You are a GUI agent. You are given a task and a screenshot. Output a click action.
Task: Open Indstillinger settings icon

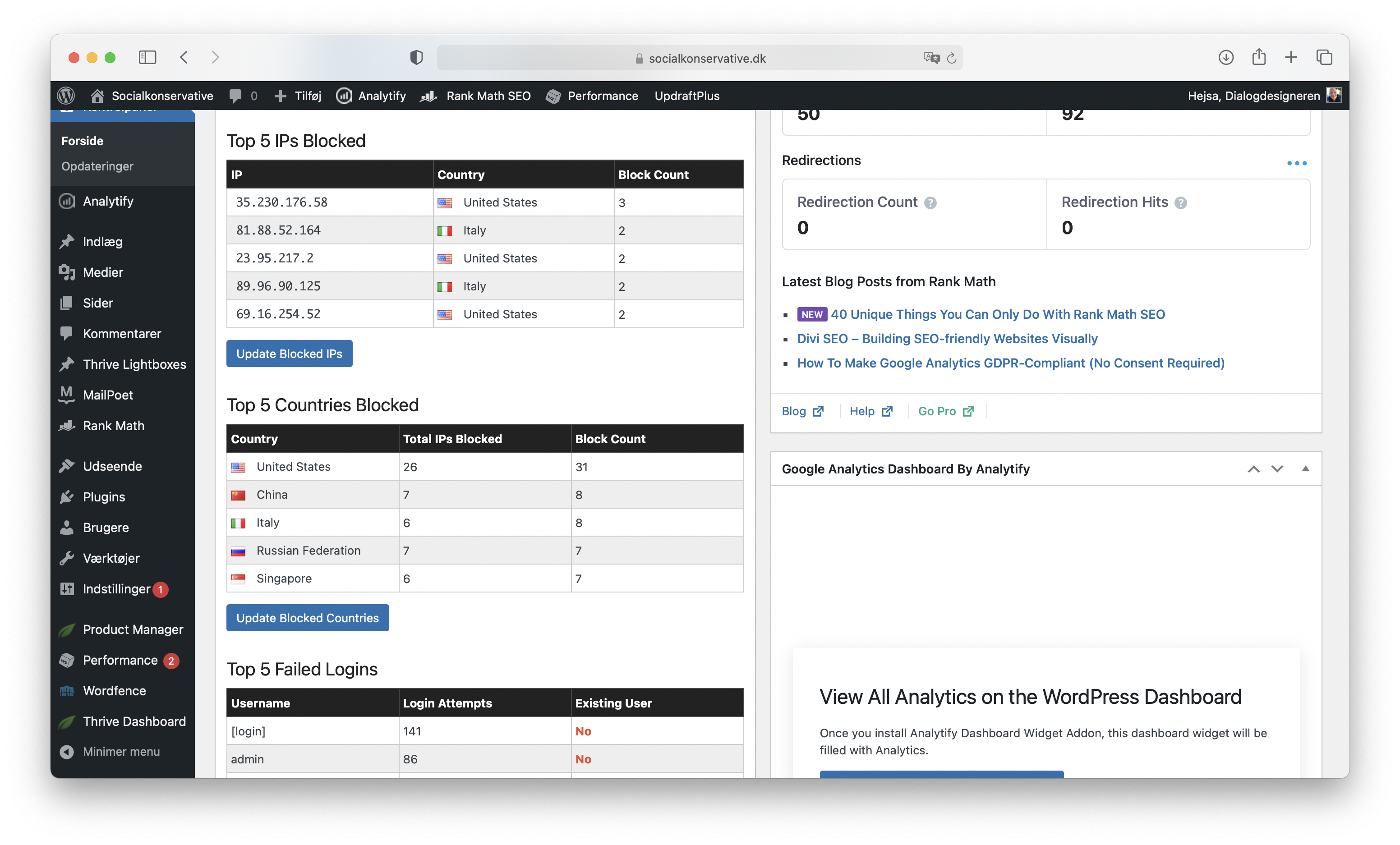pos(66,588)
